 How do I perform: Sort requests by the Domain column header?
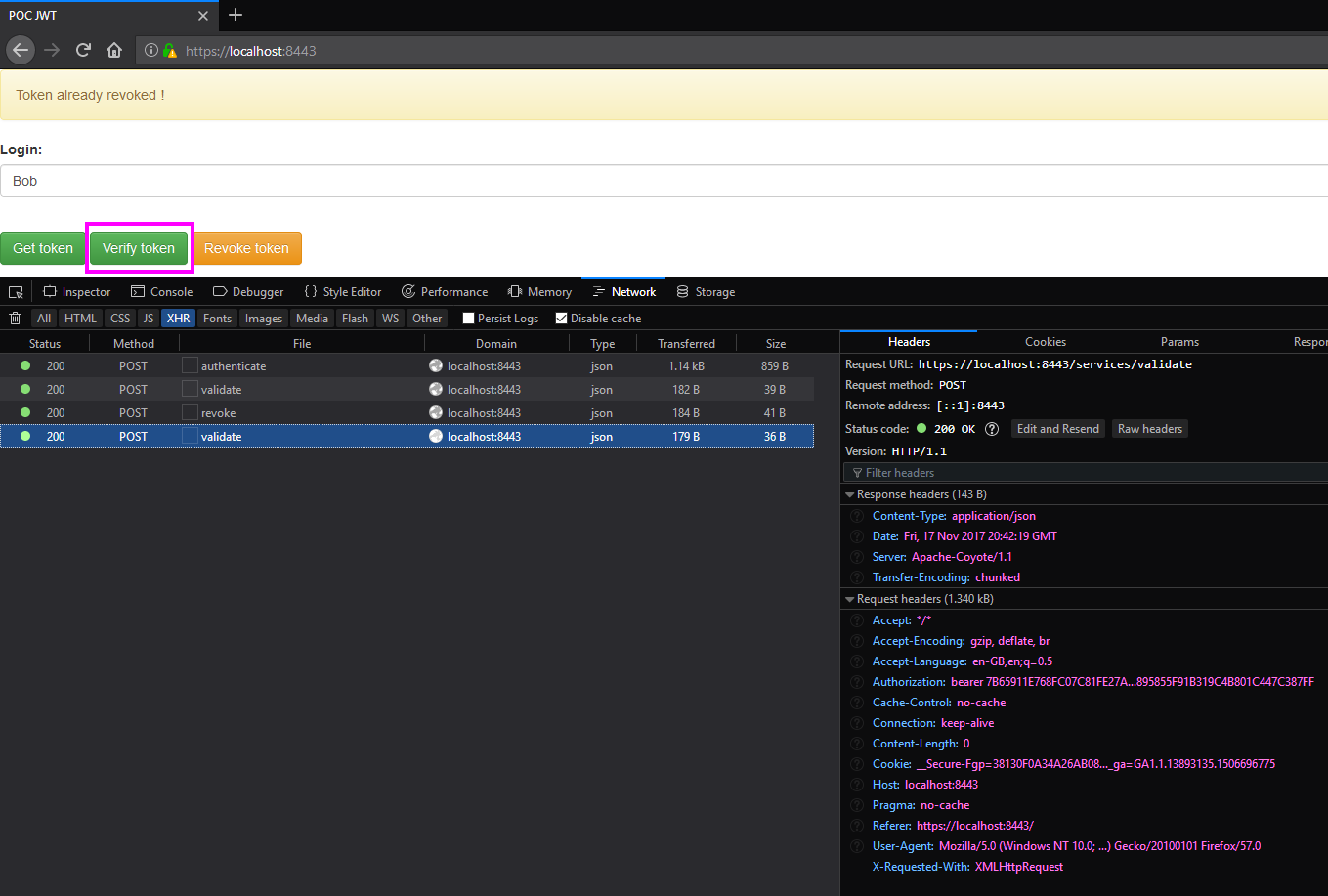pos(496,344)
